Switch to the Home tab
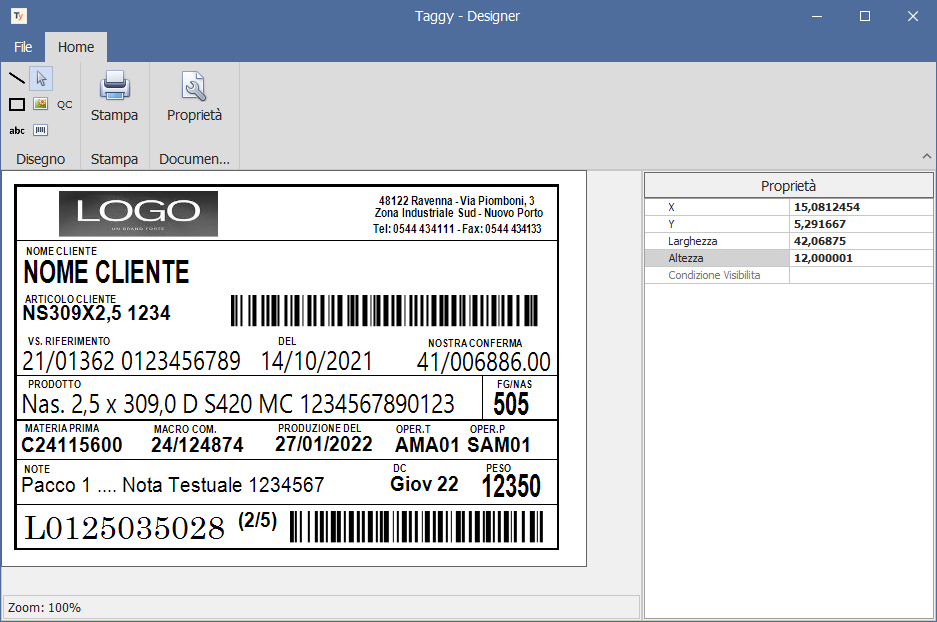The image size is (937, 622). (76, 47)
